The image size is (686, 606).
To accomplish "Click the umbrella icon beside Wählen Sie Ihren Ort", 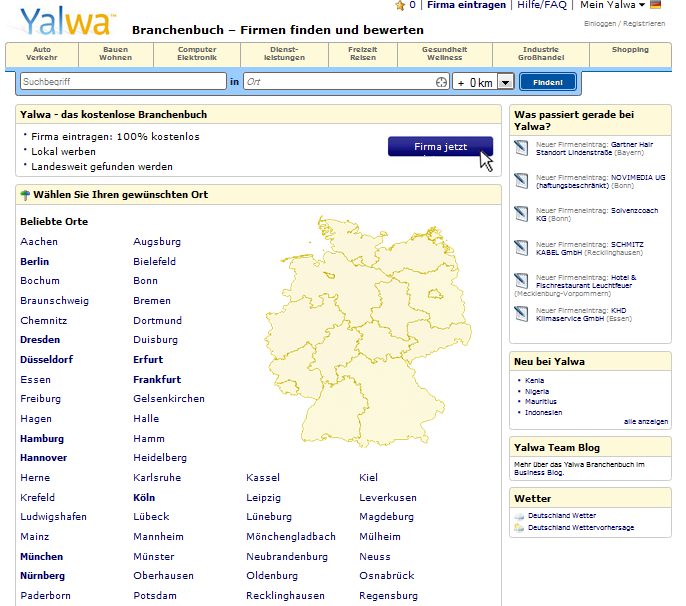I will click(25, 195).
